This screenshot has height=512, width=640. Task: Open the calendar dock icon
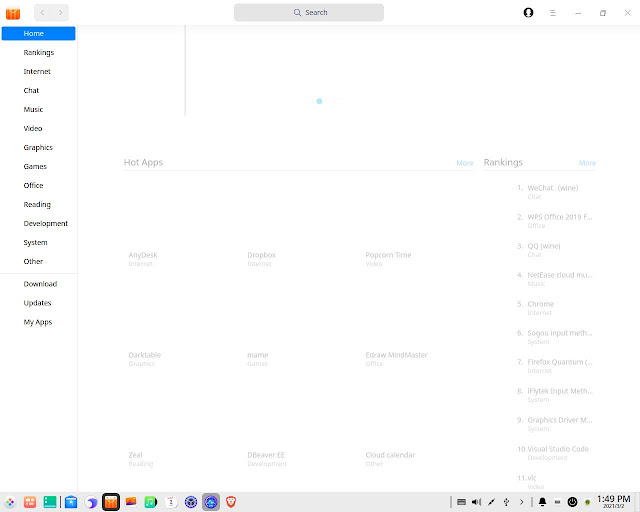171,502
